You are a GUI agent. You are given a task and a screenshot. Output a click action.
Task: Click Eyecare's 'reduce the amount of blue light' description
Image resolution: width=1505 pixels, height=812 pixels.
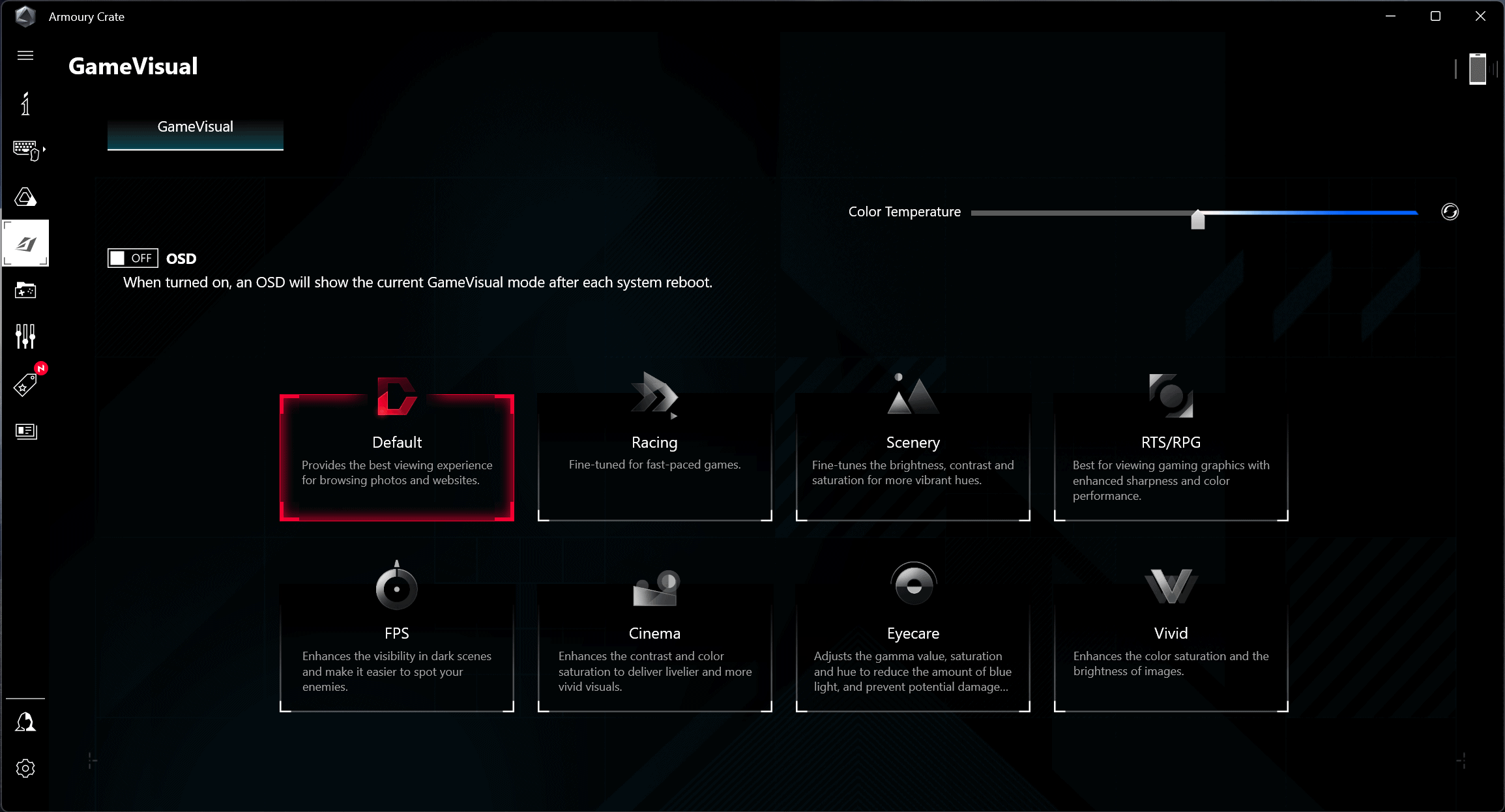[913, 671]
